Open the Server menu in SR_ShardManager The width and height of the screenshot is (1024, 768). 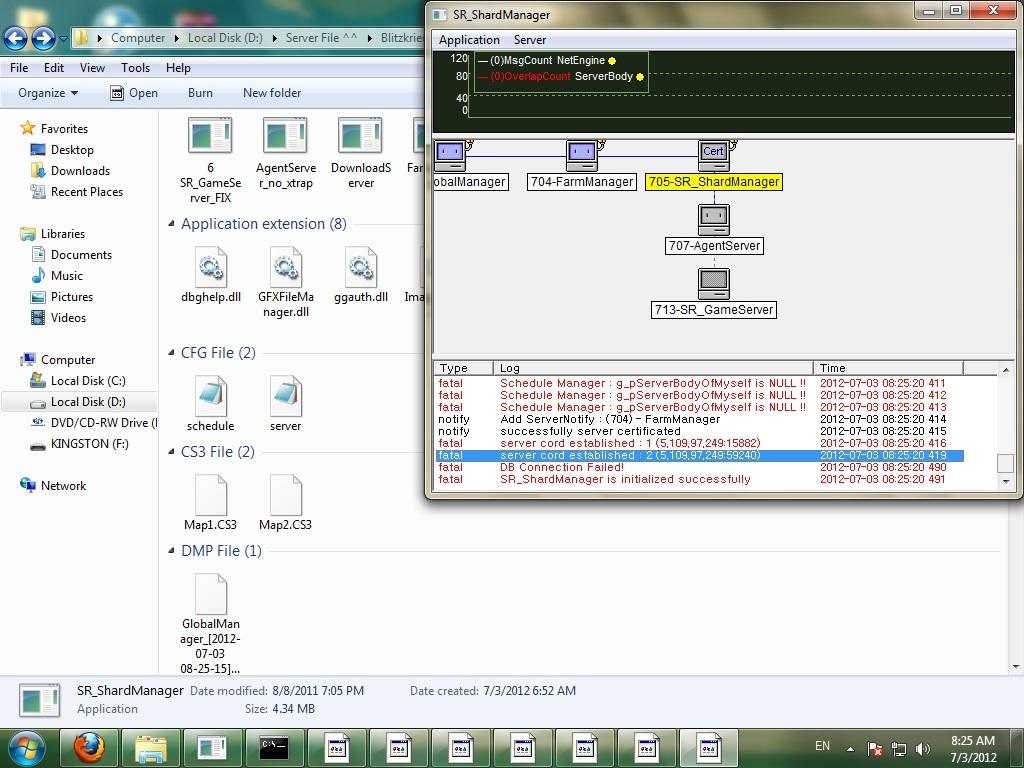pos(530,40)
